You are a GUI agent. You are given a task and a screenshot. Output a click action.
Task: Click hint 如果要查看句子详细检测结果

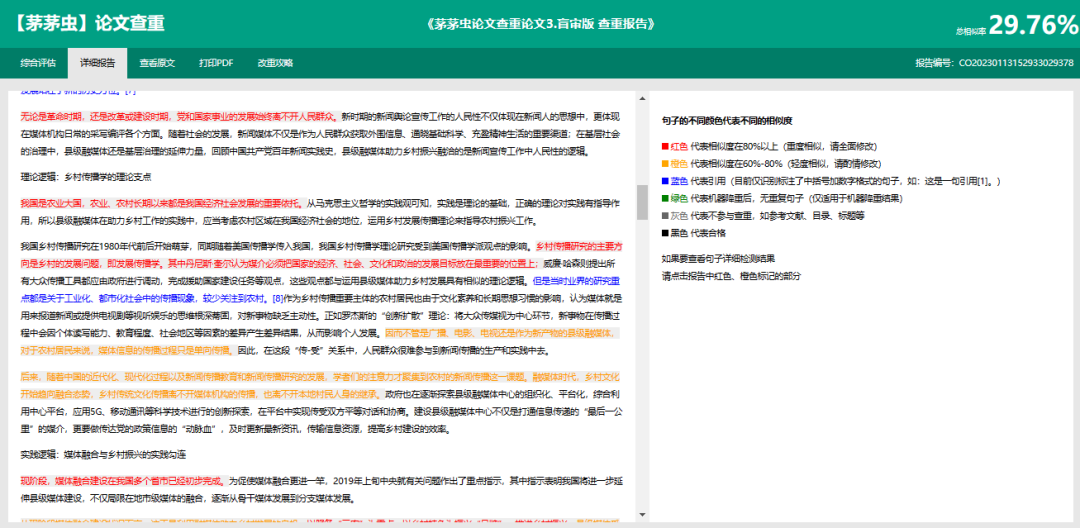click(x=718, y=259)
